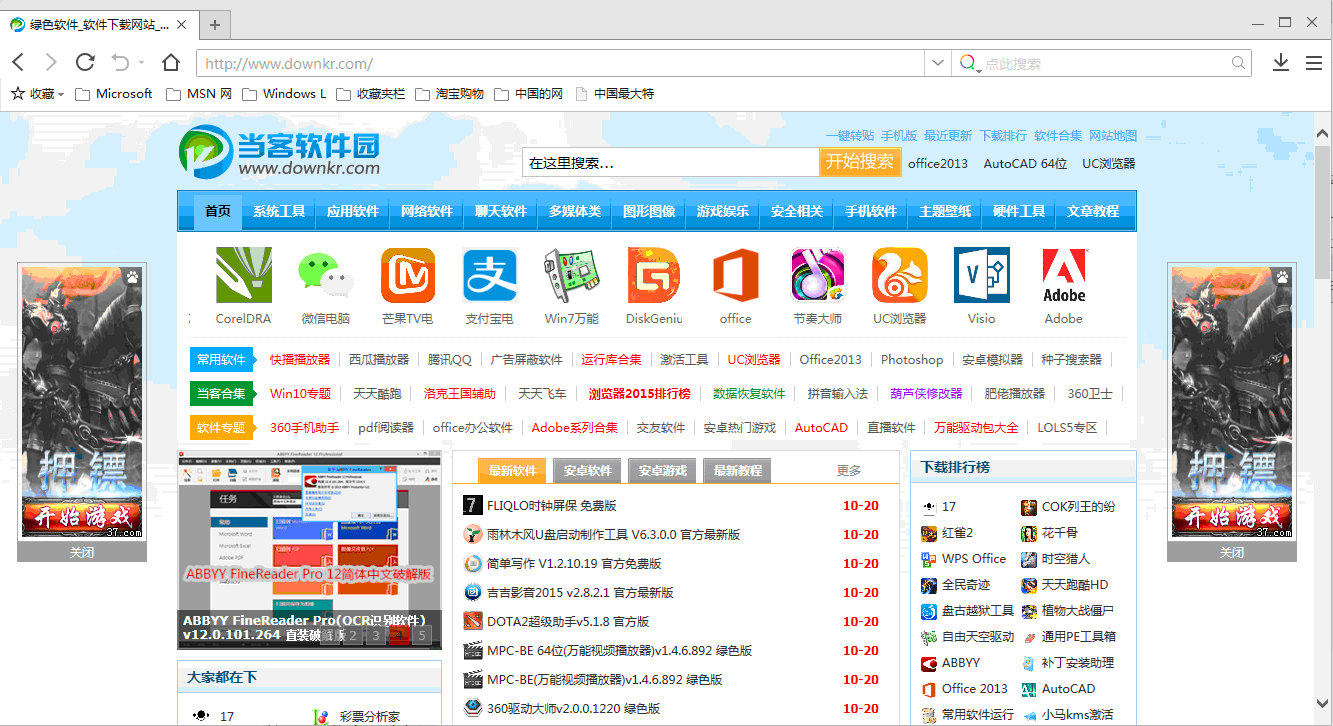The width and height of the screenshot is (1333, 726).
Task: Open the 安全相关 navigation item
Action: [x=797, y=211]
